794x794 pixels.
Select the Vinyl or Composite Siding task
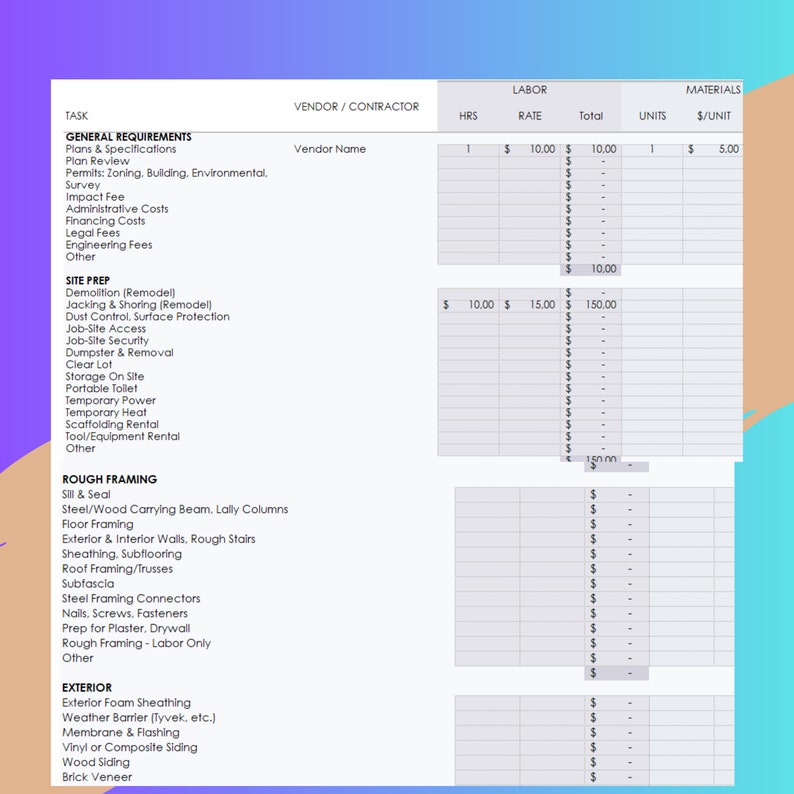click(x=130, y=747)
